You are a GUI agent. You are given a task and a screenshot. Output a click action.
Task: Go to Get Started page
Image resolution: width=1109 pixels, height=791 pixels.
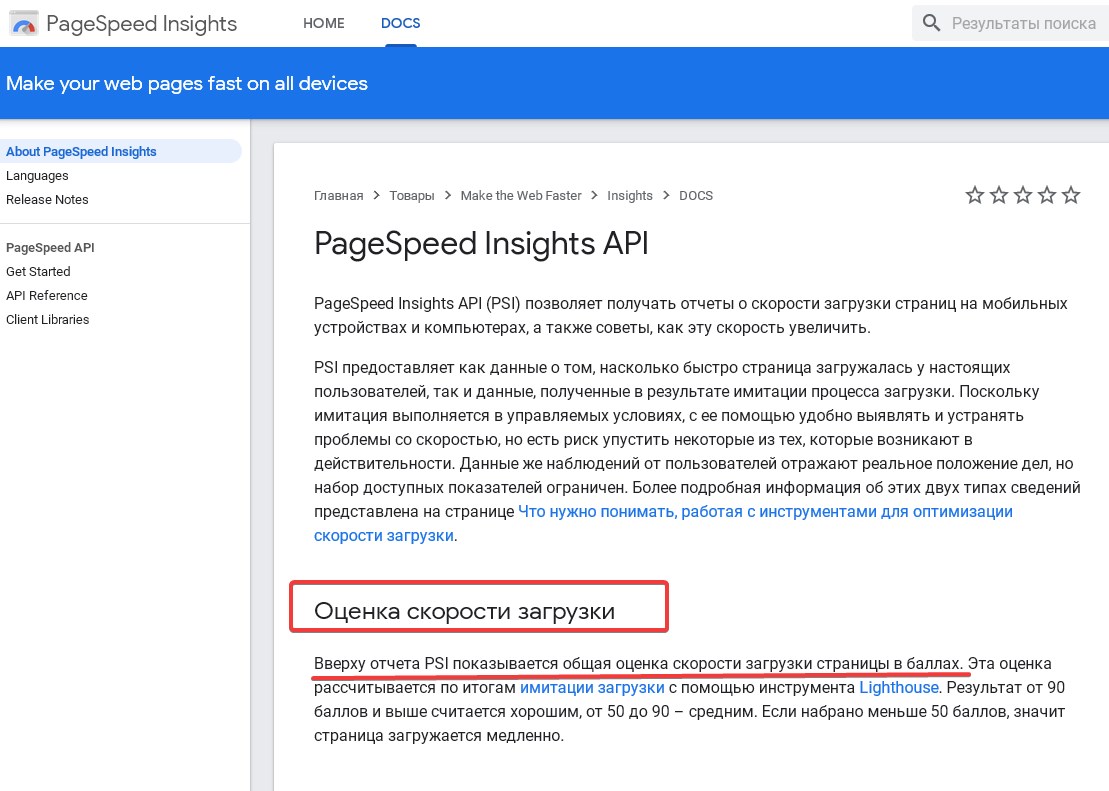pos(38,272)
